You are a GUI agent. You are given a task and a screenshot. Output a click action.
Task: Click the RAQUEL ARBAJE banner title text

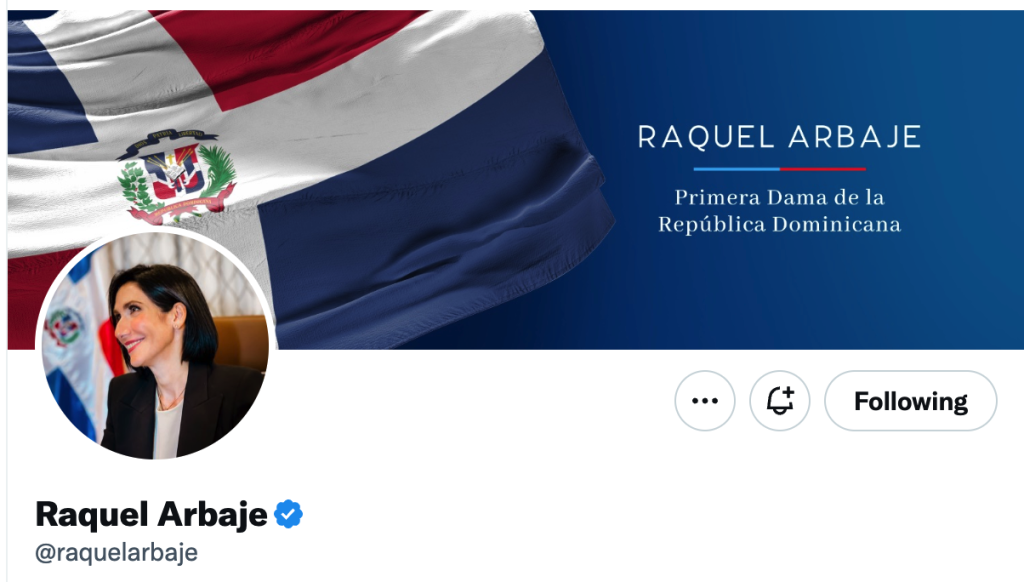(x=779, y=137)
